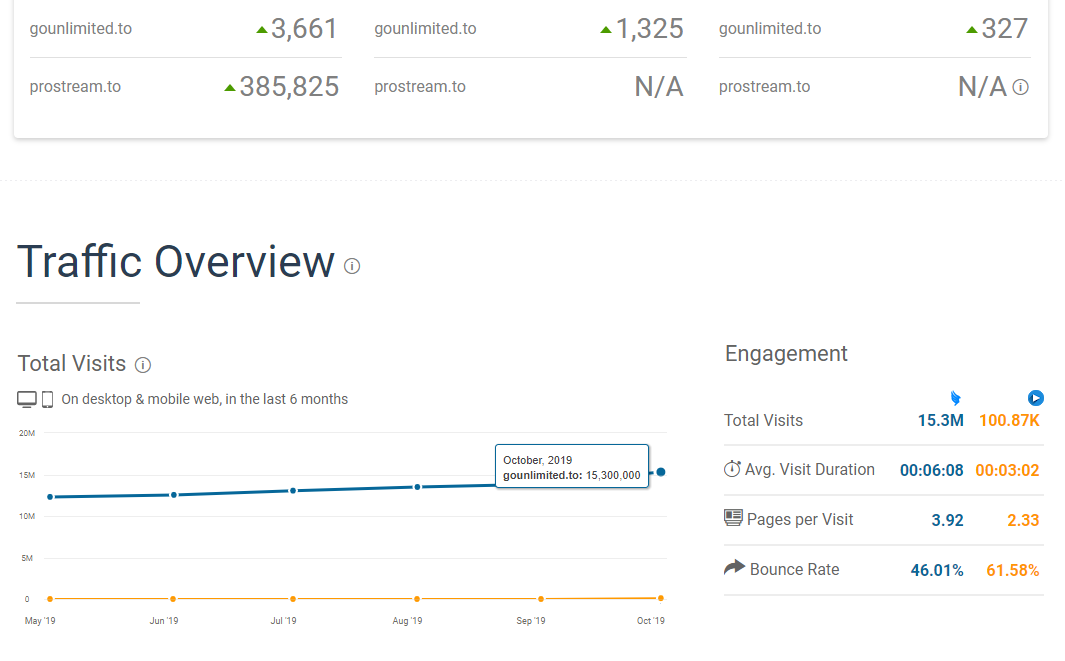Click the 100.87K total visits value
Image resolution: width=1065 pixels, height=661 pixels.
[x=1009, y=421]
